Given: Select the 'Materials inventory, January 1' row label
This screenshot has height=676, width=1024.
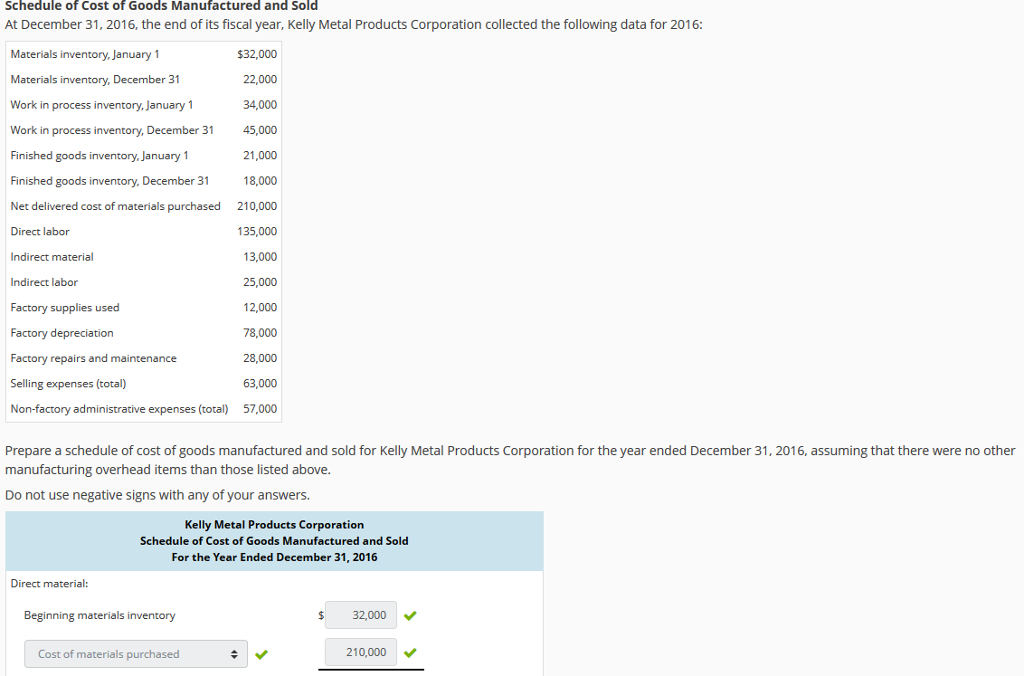Looking at the screenshot, I should [x=85, y=54].
